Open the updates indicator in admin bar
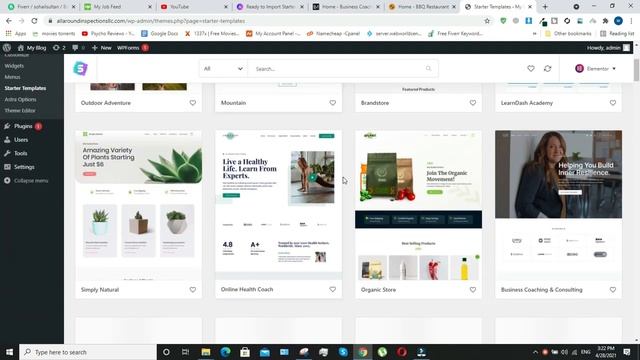Image resolution: width=640 pixels, height=360 pixels. (59, 48)
